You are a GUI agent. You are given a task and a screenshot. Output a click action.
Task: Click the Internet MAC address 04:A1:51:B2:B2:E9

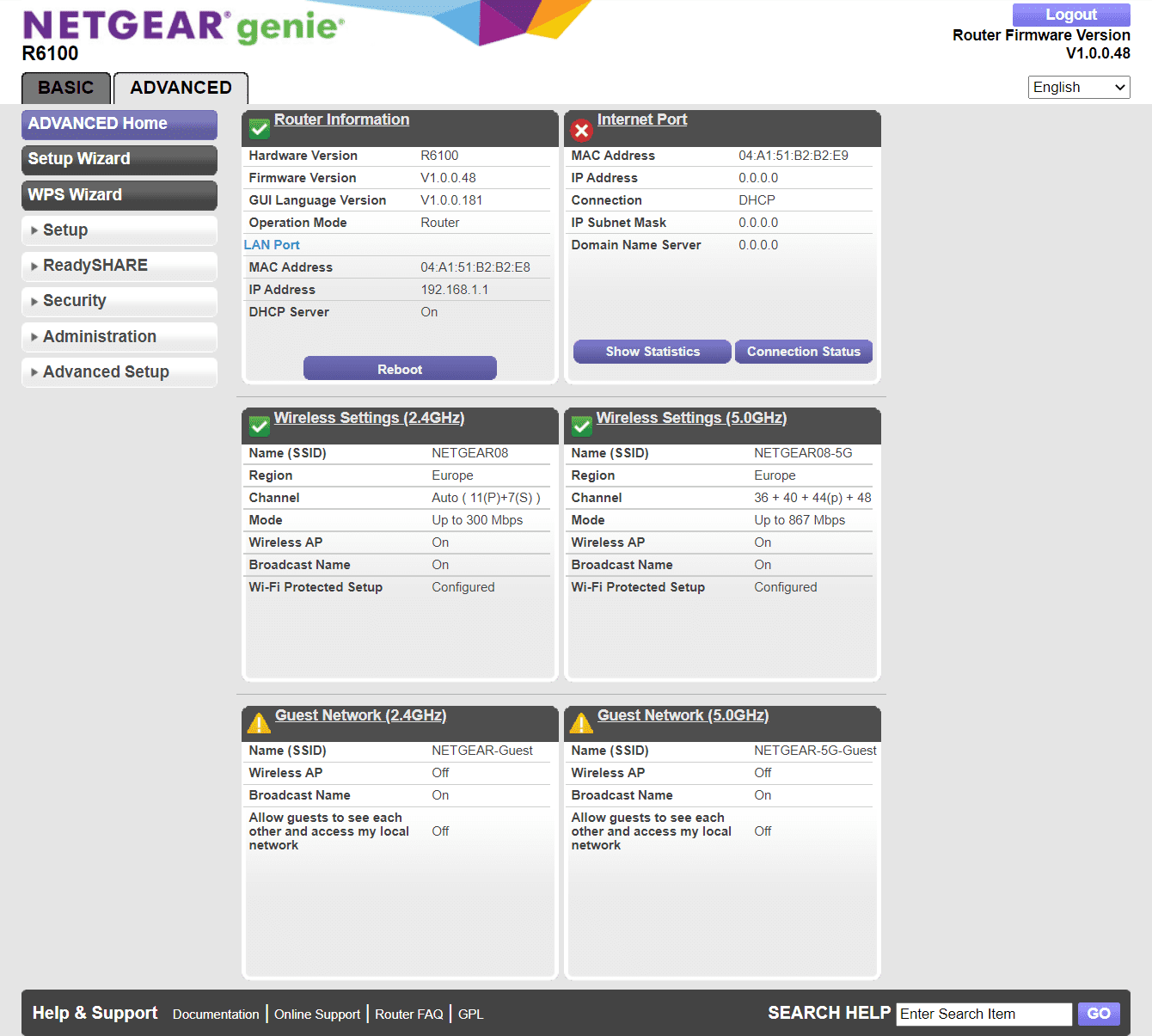click(794, 156)
